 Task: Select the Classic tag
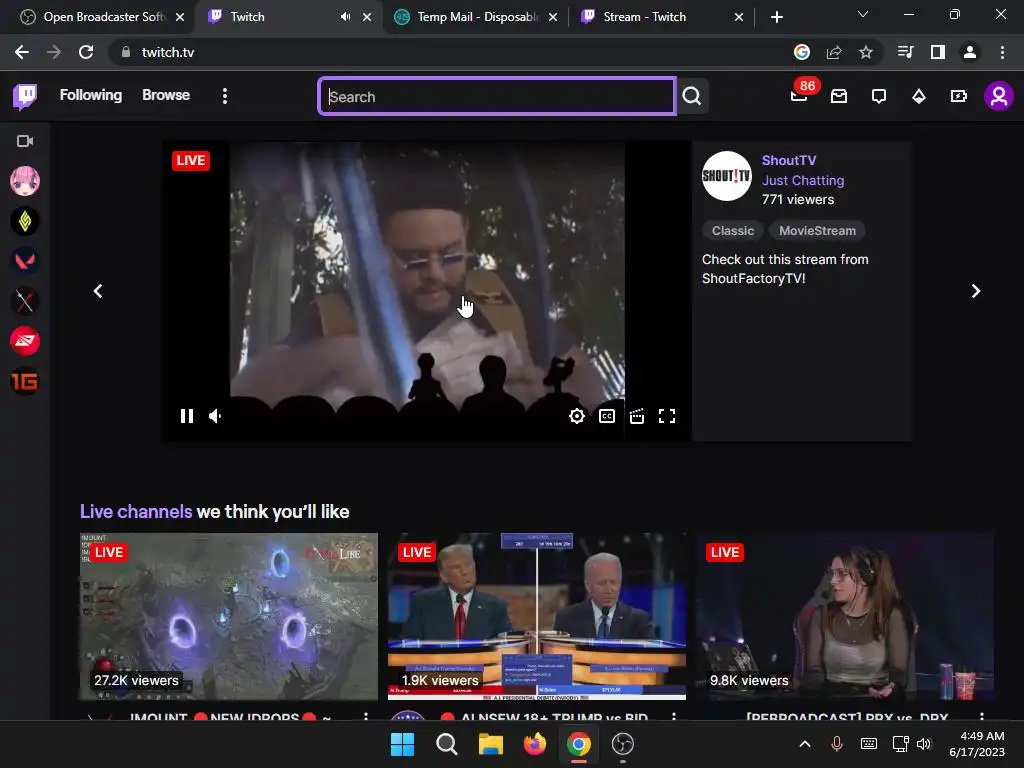point(733,231)
